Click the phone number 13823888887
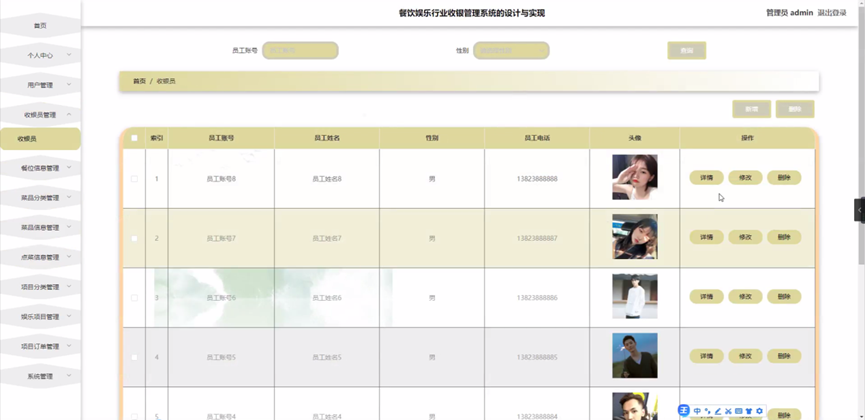Image resolution: width=865 pixels, height=420 pixels. click(x=537, y=238)
